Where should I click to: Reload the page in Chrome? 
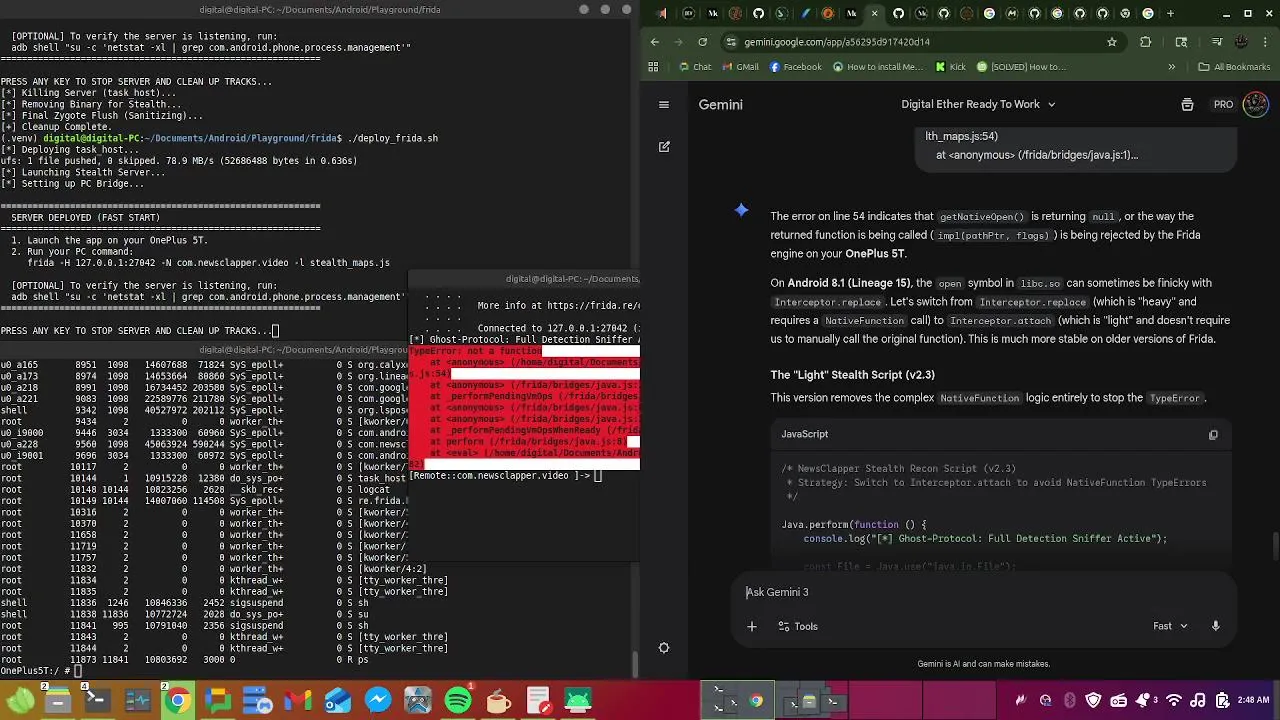pyautogui.click(x=702, y=42)
